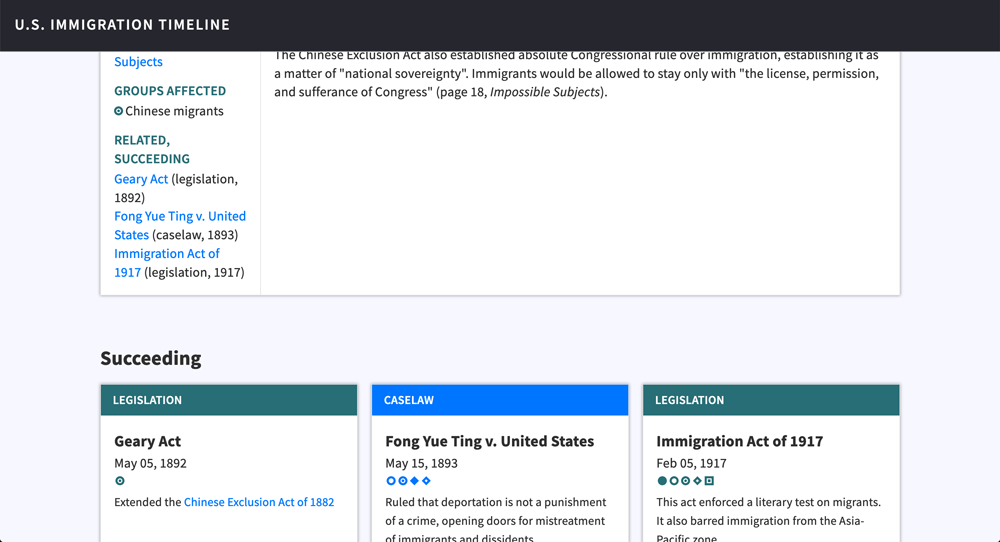Click square icon on Immigration Act of 1917 card
Viewport: 1000px width, 542px height.
pyautogui.click(x=709, y=481)
